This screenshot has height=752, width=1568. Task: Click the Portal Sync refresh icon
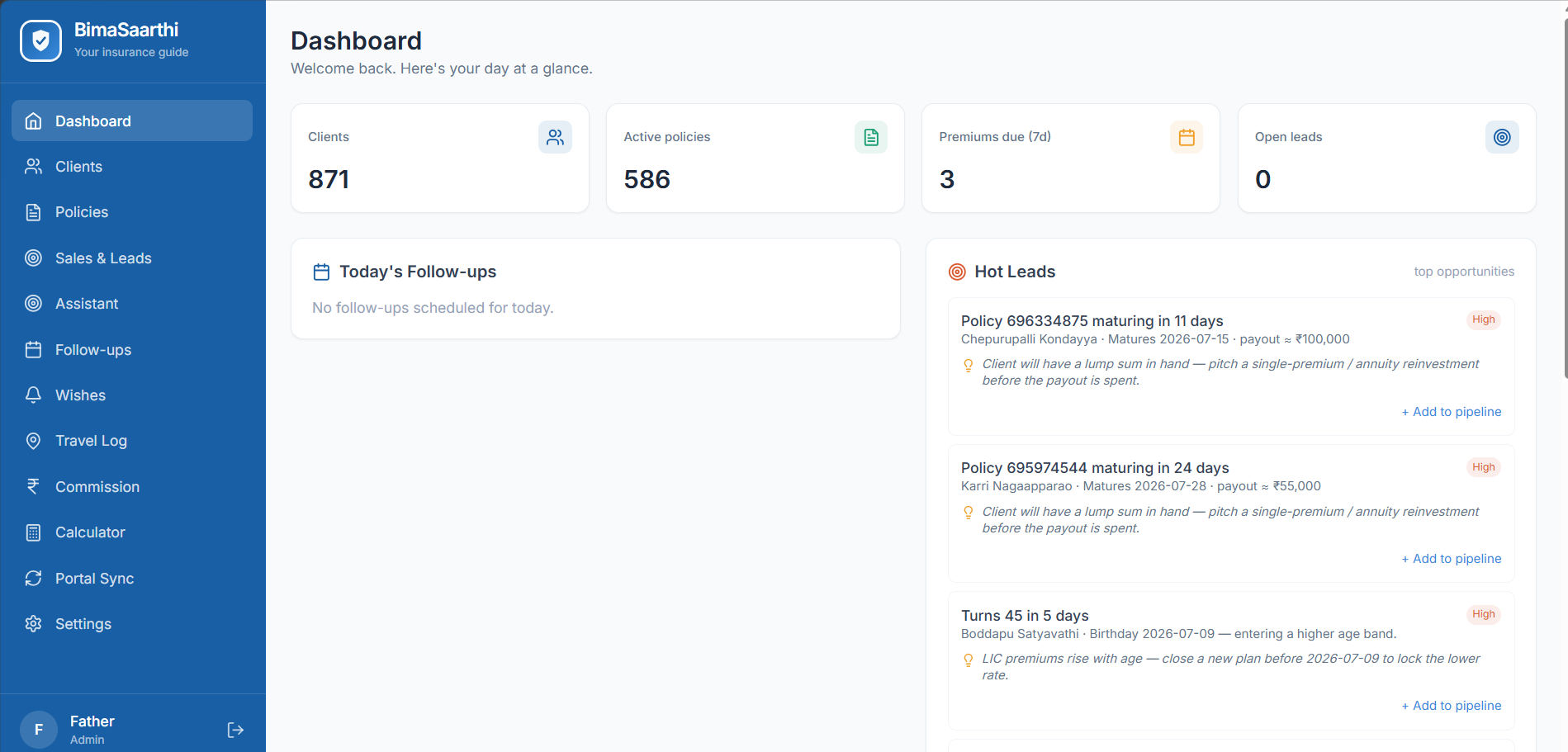(x=33, y=579)
